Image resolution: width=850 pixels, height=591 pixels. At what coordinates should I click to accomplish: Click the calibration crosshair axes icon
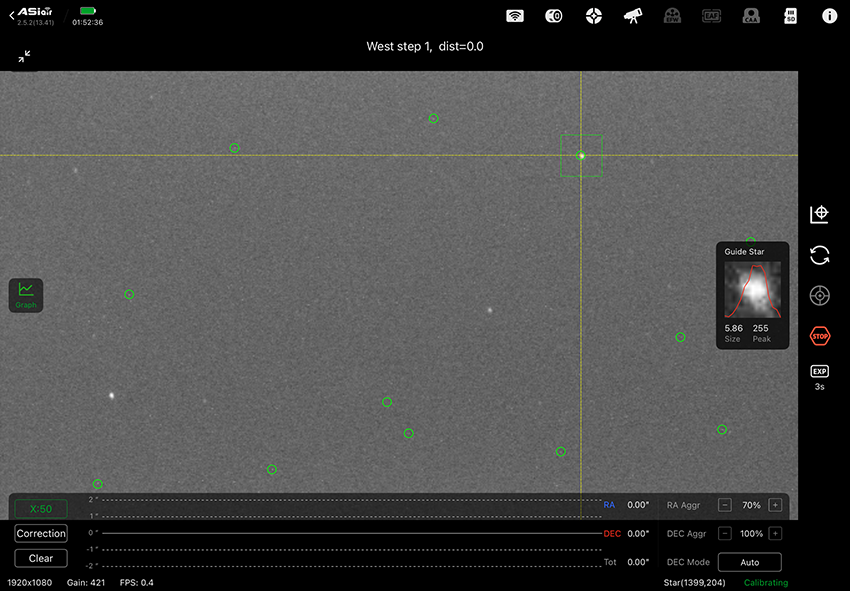tap(819, 214)
